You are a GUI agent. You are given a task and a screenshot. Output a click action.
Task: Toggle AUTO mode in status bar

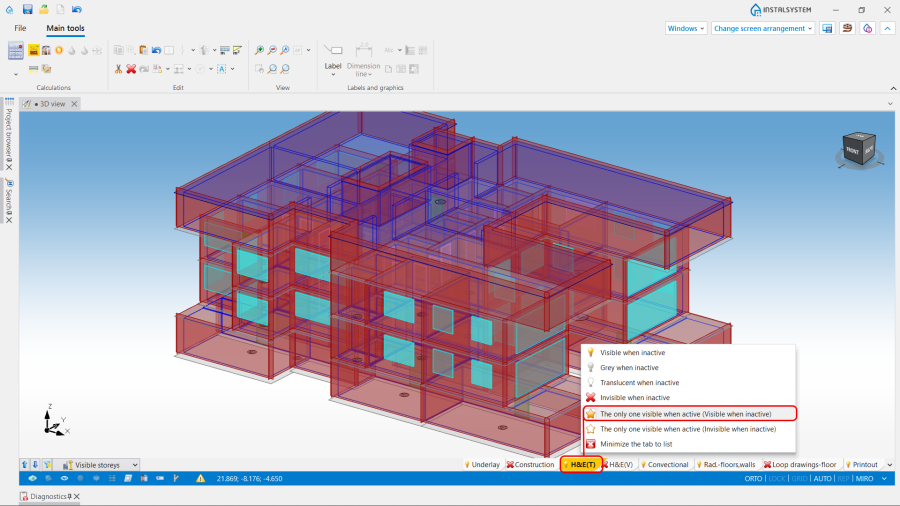tap(822, 479)
